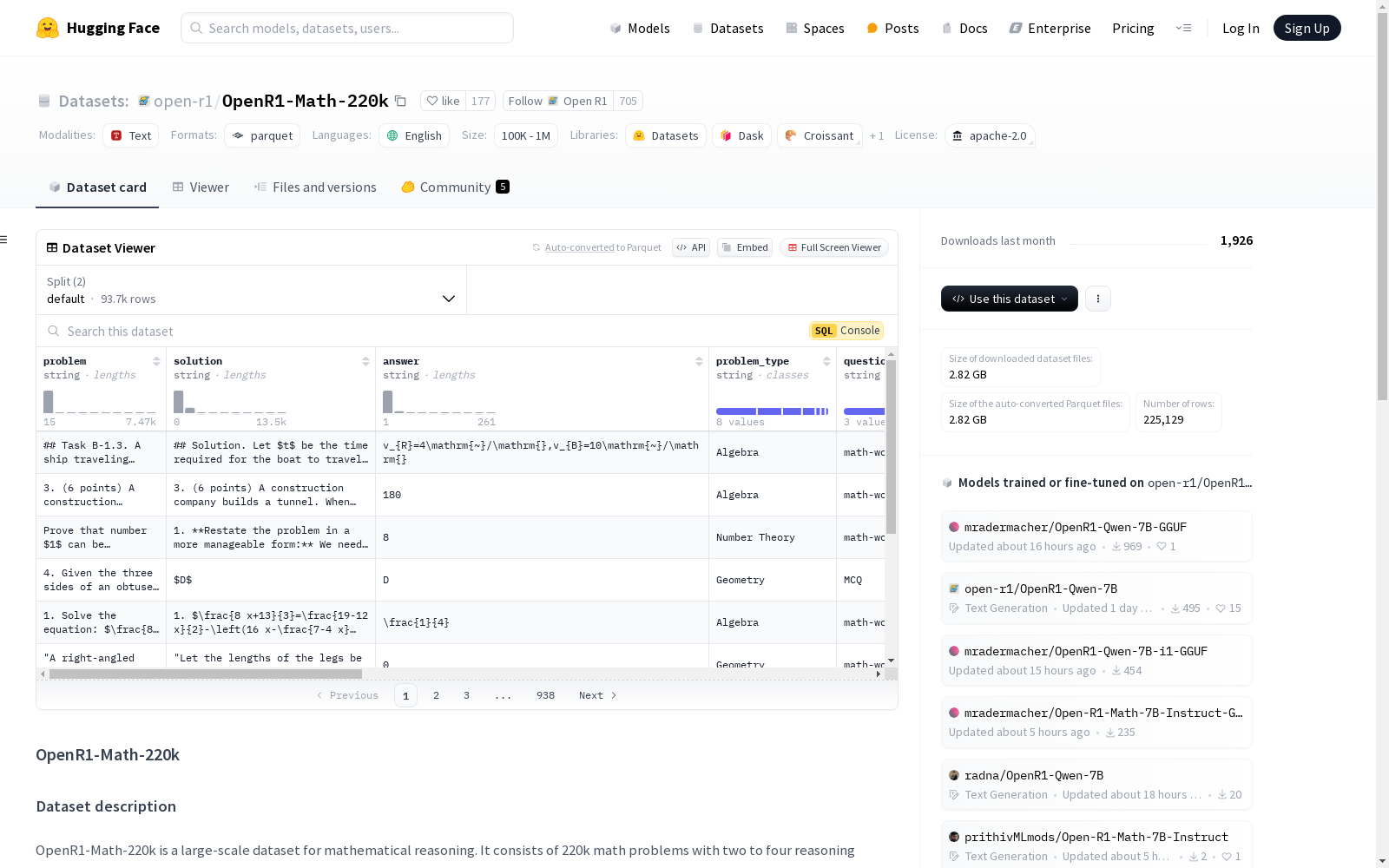Open Enterprise in top navigation
This screenshot has height=868, width=1389.
click(1050, 28)
